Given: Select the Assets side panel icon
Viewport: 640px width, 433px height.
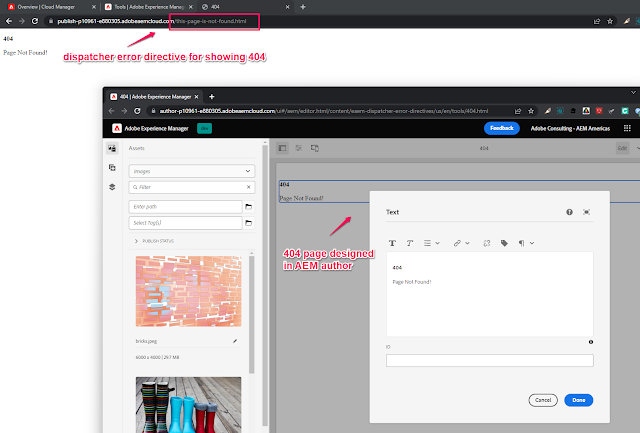Looking at the screenshot, I should 112,148.
